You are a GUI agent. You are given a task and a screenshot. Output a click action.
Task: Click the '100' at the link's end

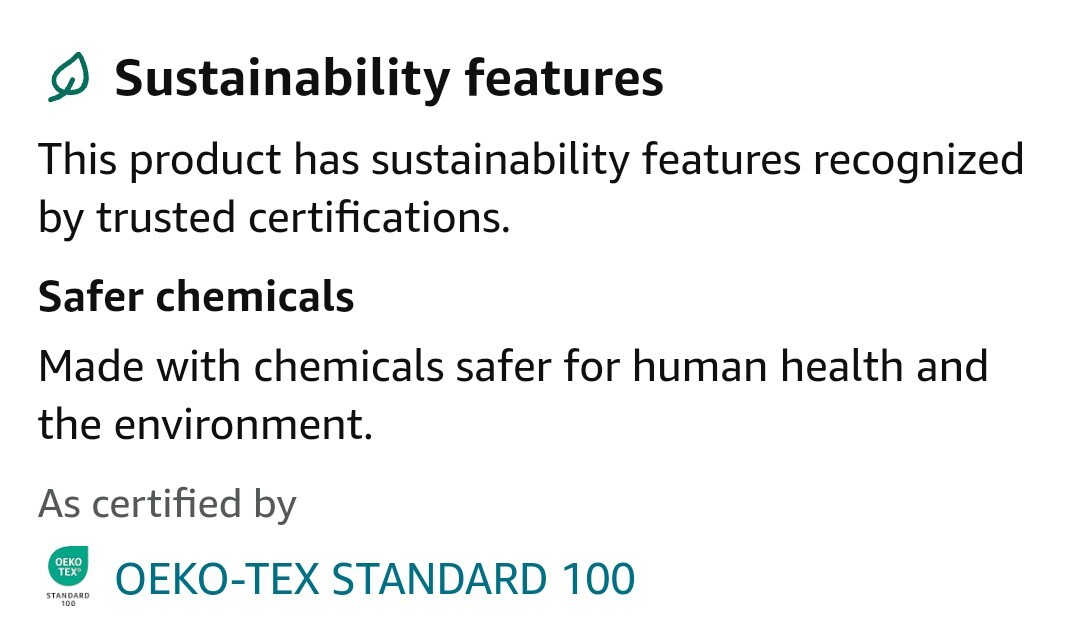click(598, 579)
